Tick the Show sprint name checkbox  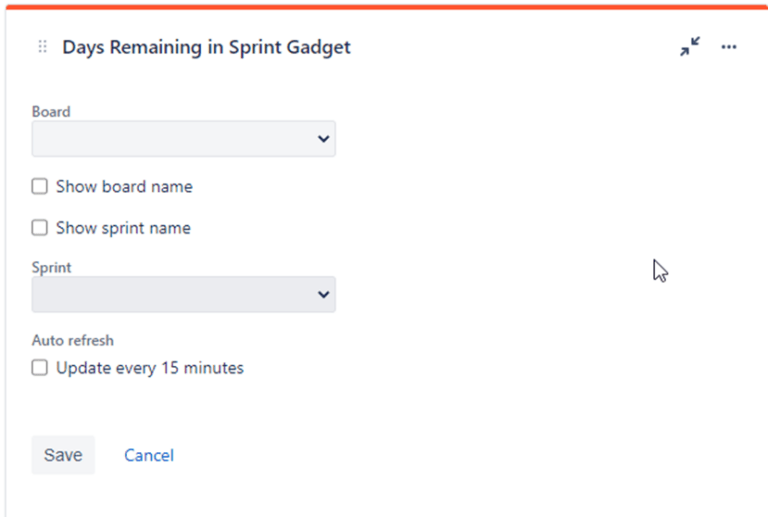(x=40, y=227)
